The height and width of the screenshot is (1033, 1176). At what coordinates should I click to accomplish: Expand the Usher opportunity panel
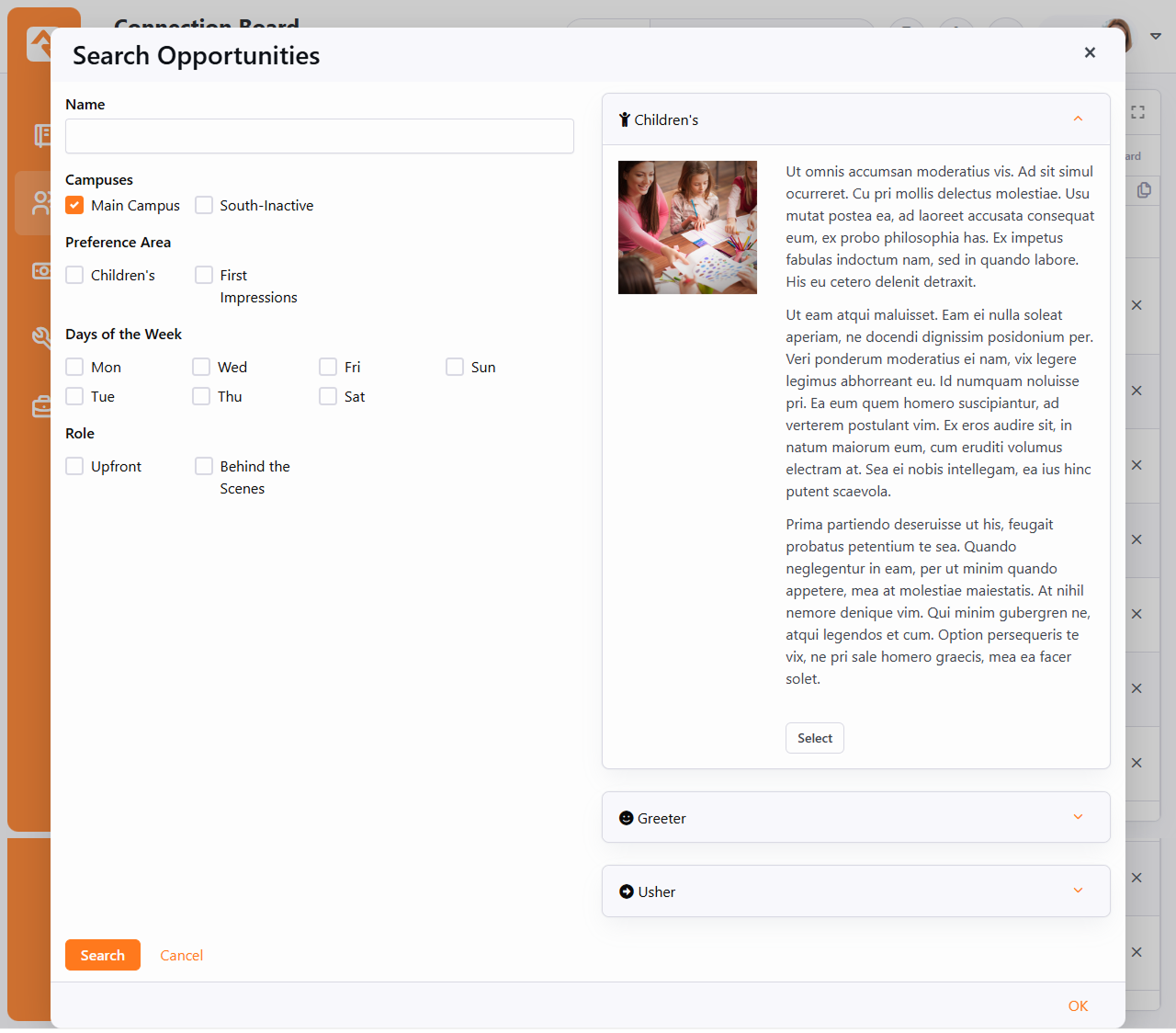pos(1078,891)
